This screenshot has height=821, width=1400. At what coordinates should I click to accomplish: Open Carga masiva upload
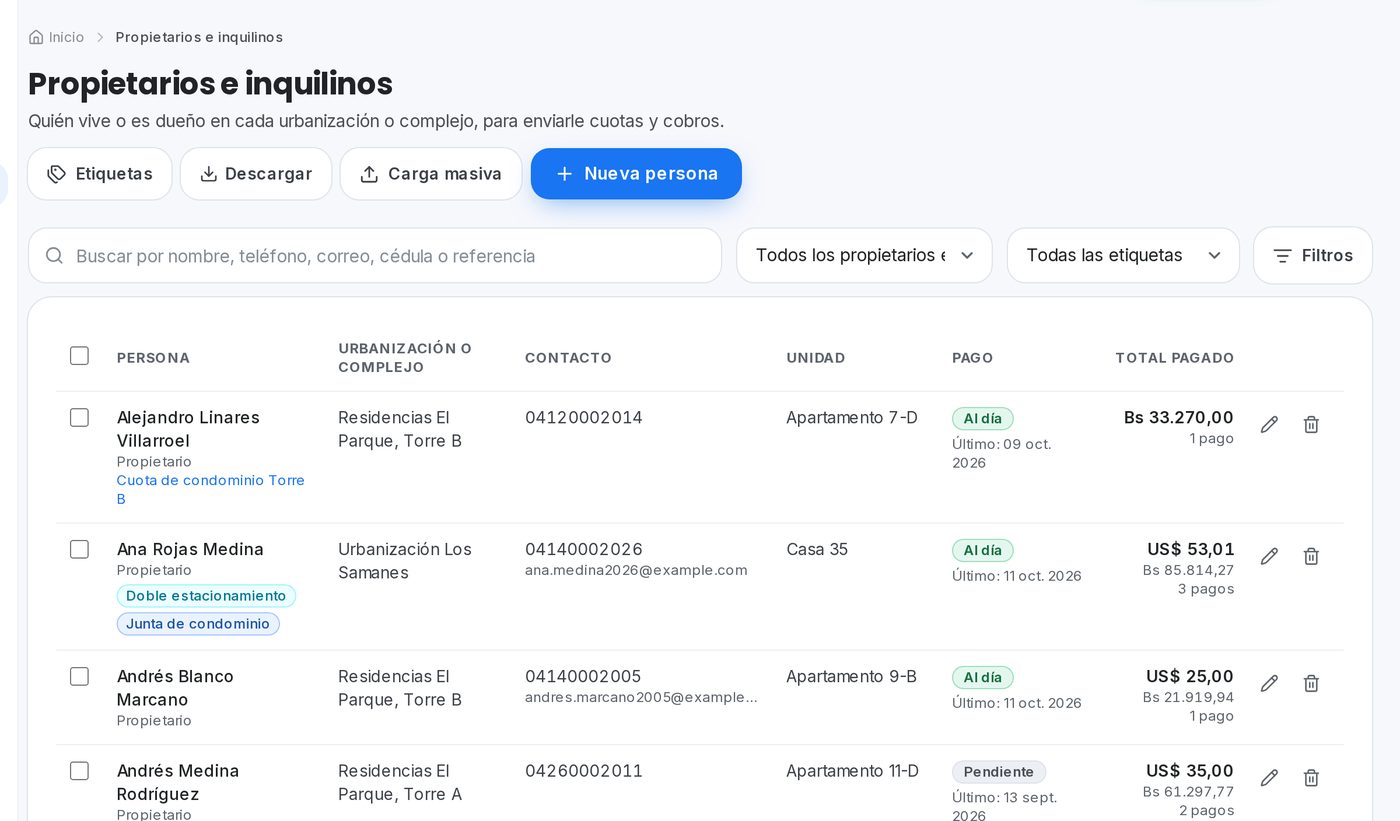(x=431, y=174)
